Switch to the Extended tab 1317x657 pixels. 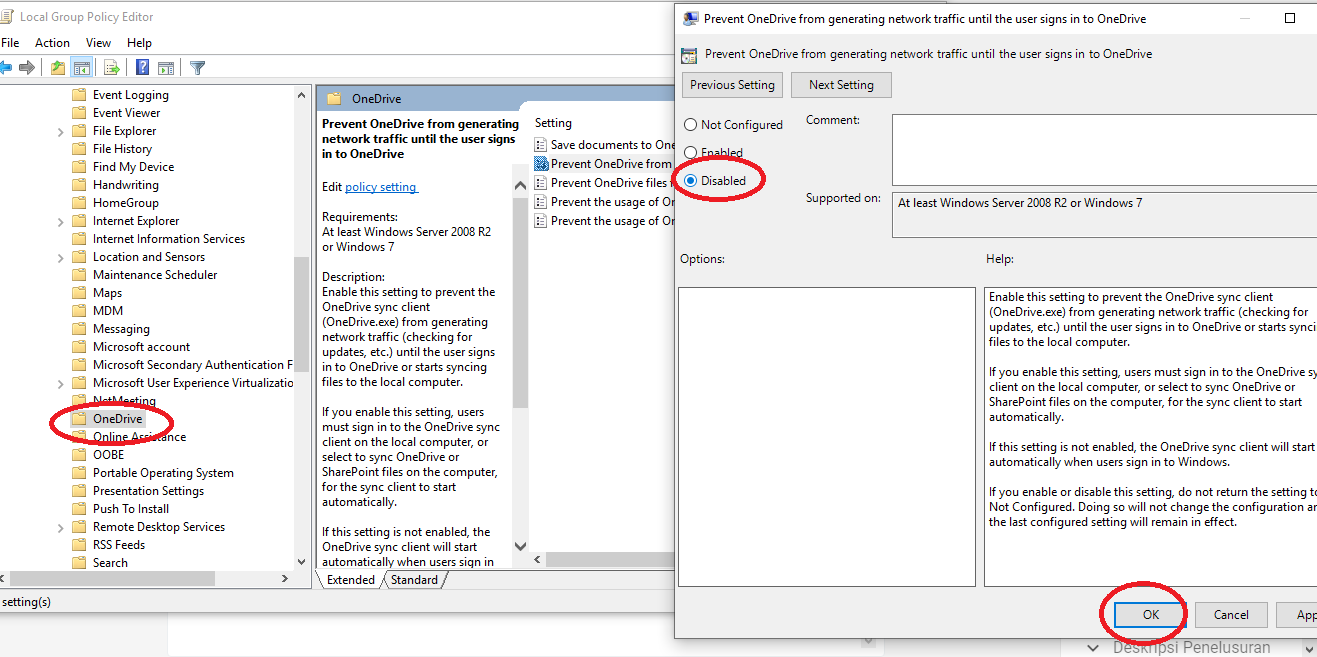[x=350, y=580]
